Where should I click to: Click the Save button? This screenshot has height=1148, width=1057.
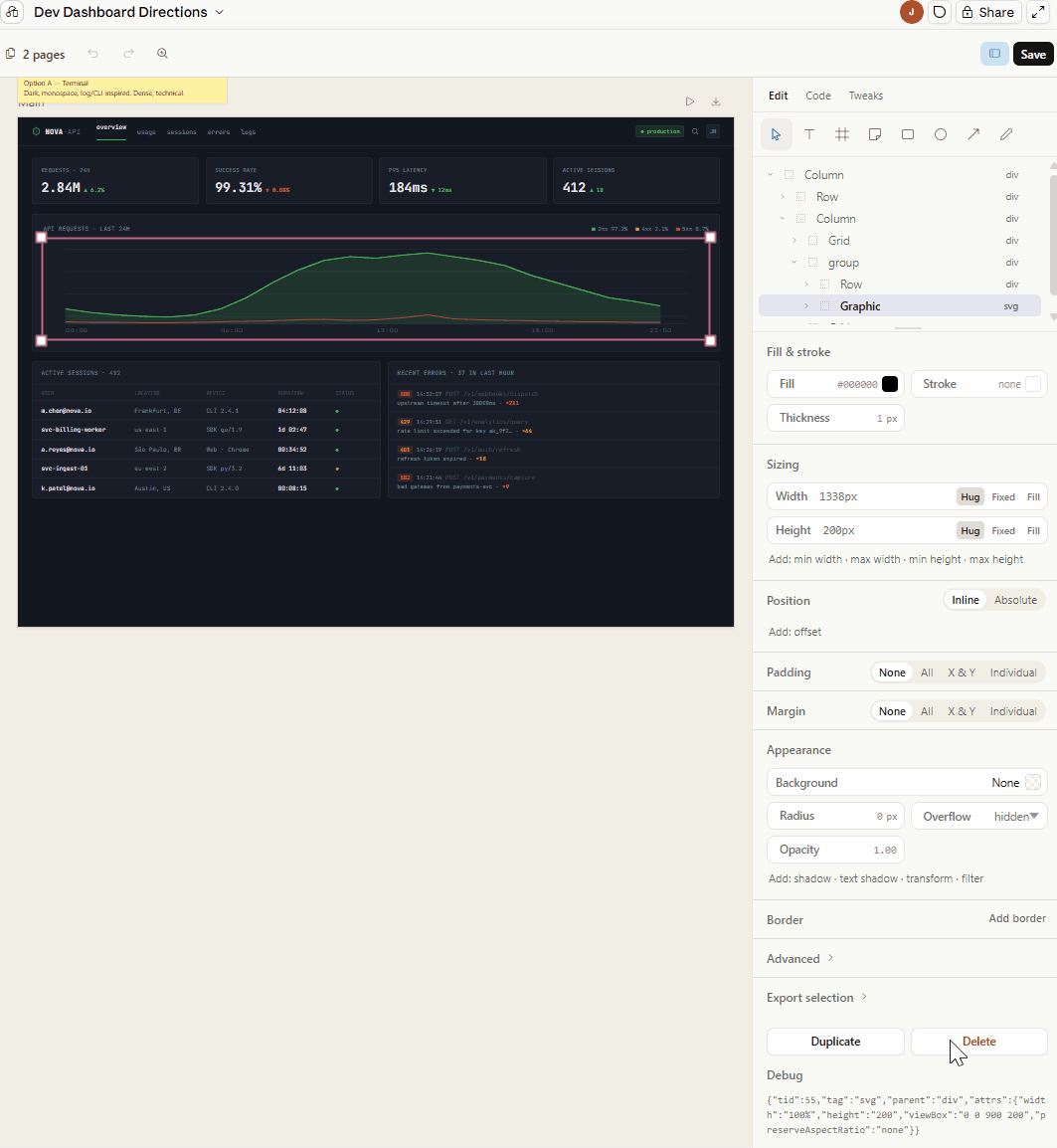[x=1033, y=54]
